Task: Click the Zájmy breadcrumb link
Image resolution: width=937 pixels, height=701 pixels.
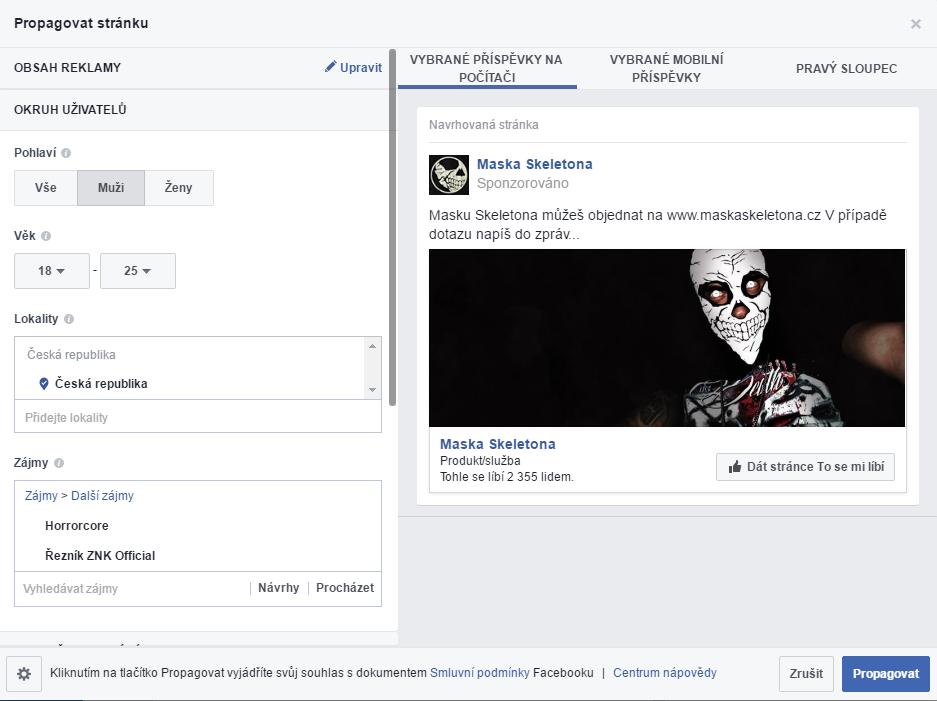Action: point(41,496)
